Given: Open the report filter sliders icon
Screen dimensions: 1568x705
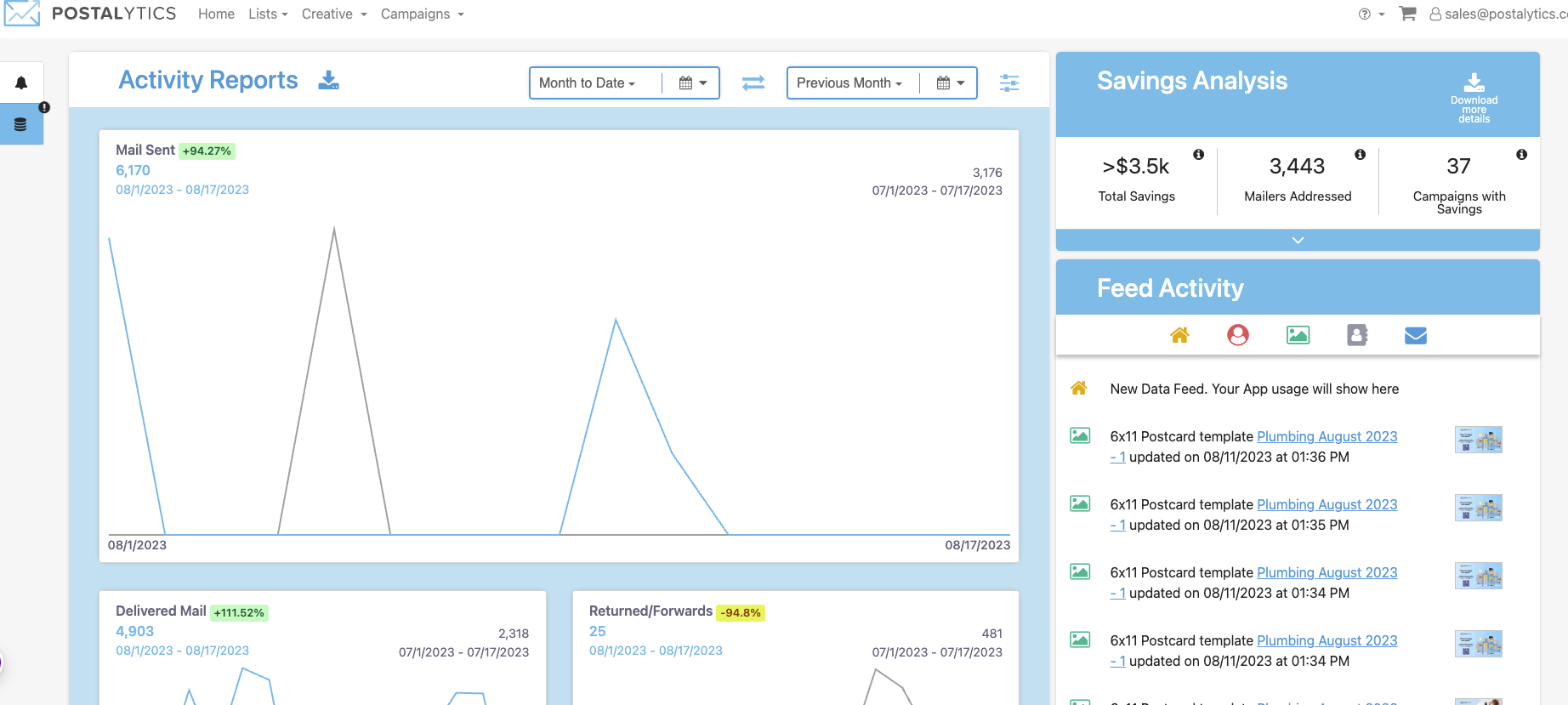Looking at the screenshot, I should pos(1009,82).
